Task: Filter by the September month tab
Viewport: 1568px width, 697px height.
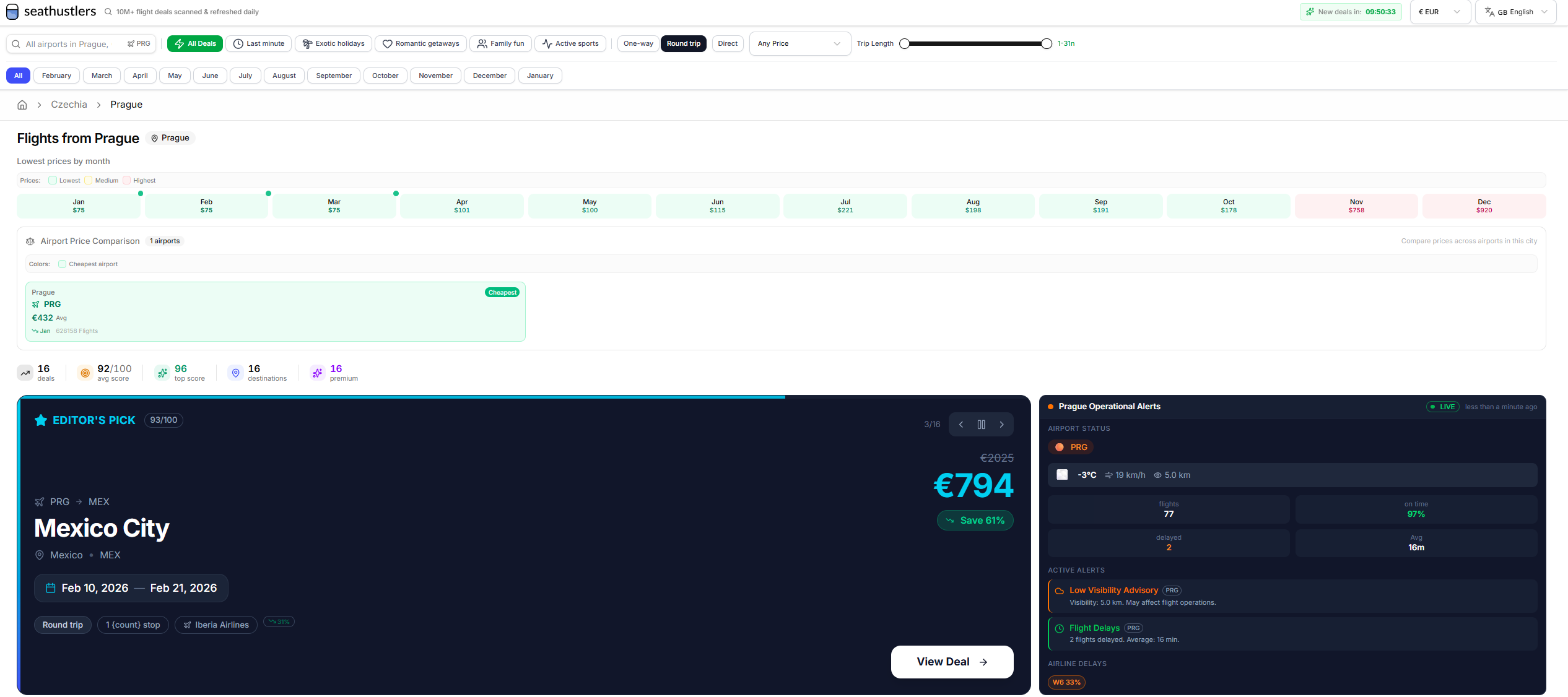Action: (x=333, y=76)
